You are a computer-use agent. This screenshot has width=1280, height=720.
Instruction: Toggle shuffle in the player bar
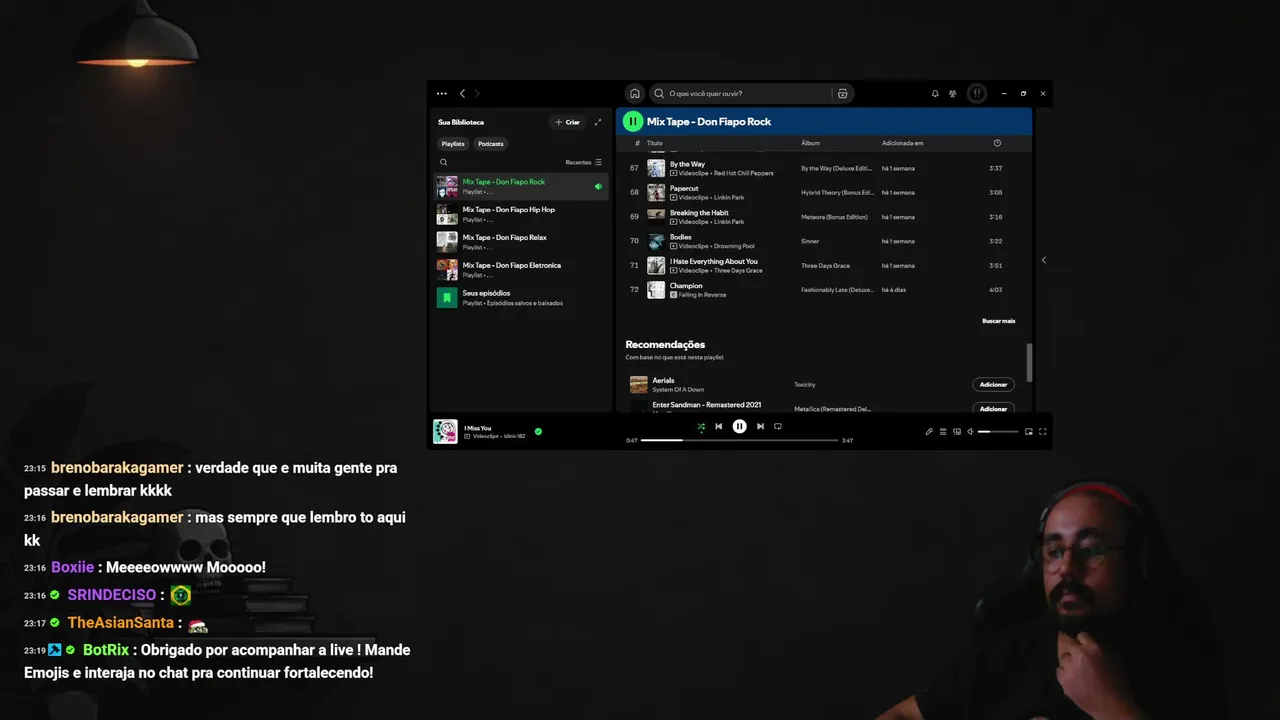[701, 426]
